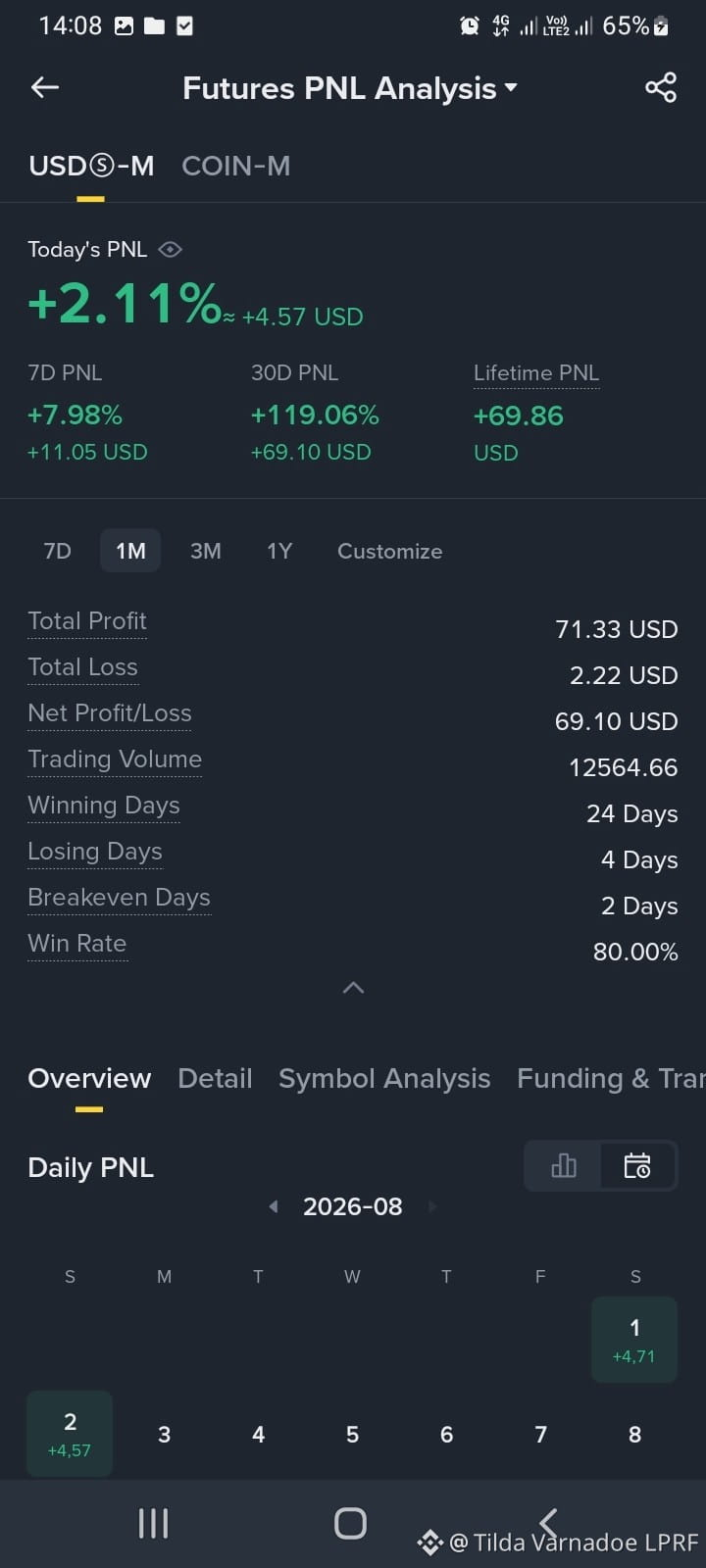Viewport: 706px width, 1568px height.
Task: Tap the back arrow icon
Action: click(x=45, y=87)
